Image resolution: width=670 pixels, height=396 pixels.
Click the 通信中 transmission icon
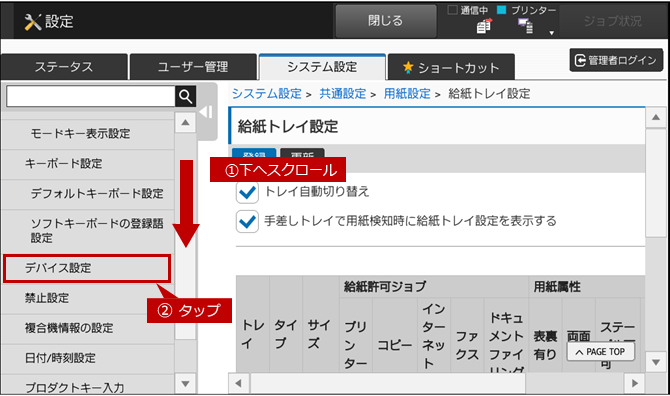(x=484, y=26)
